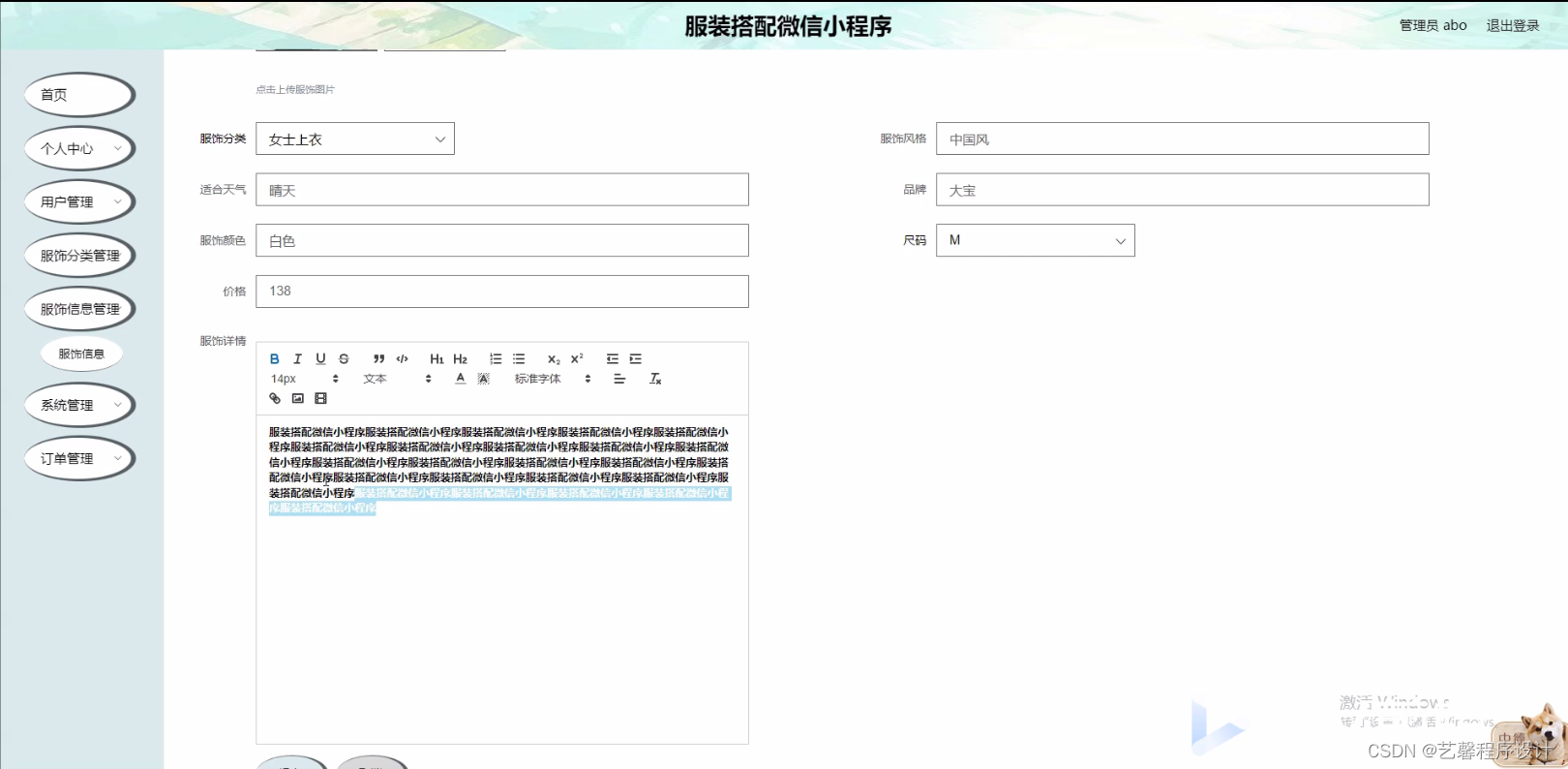
Task: Click the 品牌 input showing 大宝
Action: [x=1182, y=190]
